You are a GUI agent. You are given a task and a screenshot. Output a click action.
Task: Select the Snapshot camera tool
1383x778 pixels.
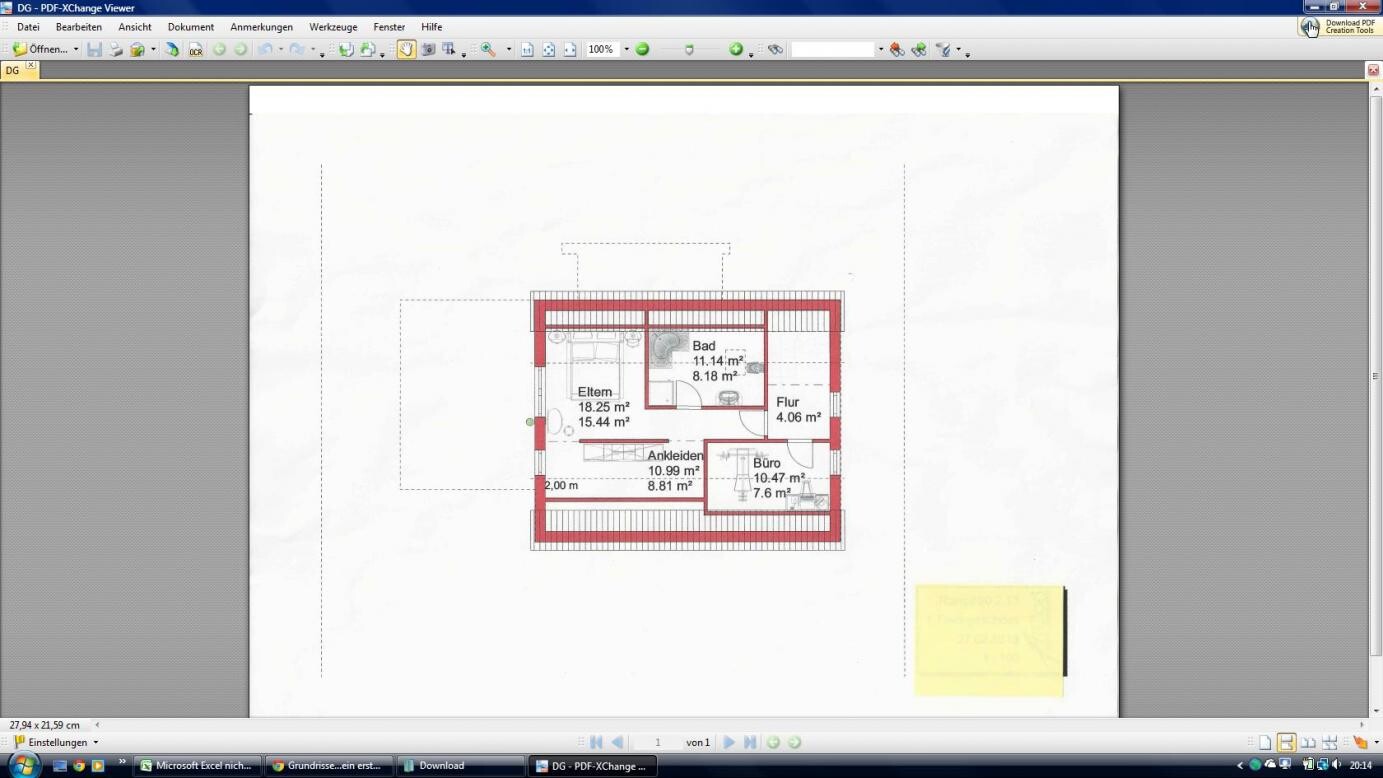click(x=428, y=49)
